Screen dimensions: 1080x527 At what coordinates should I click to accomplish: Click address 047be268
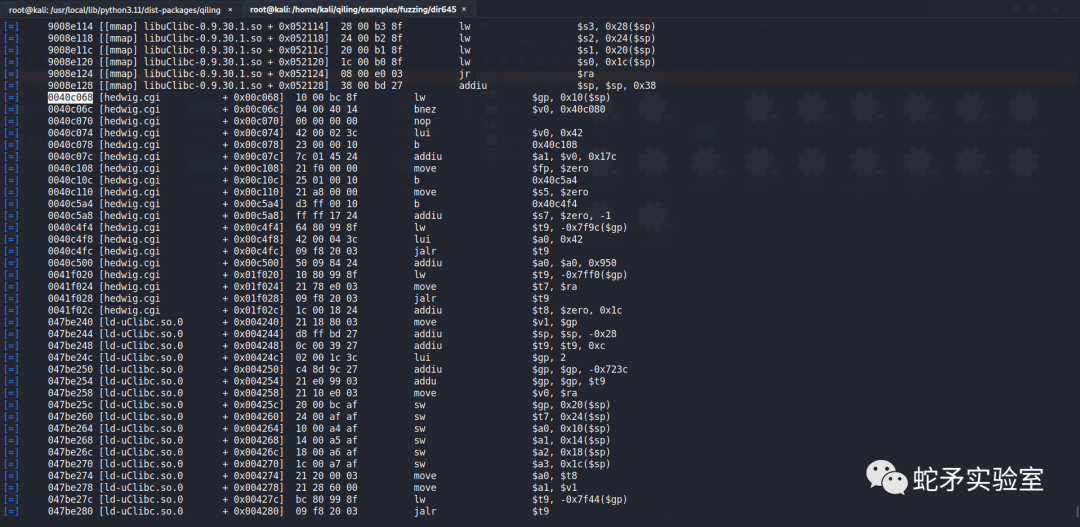[x=70, y=441]
